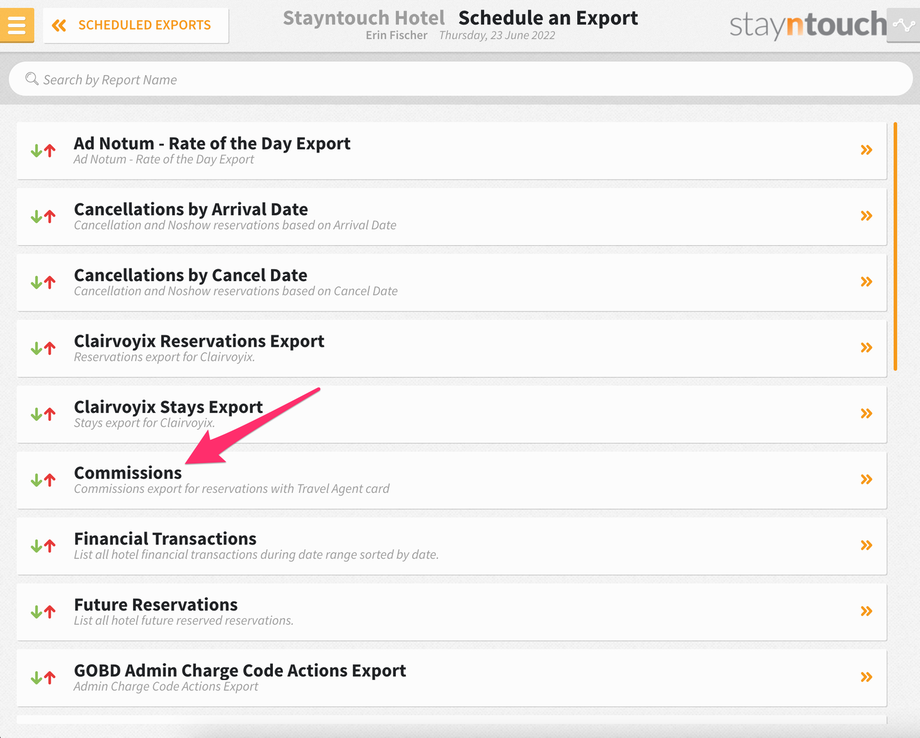Click 'Reservations export for Clairvoyix' description

pos(164,357)
